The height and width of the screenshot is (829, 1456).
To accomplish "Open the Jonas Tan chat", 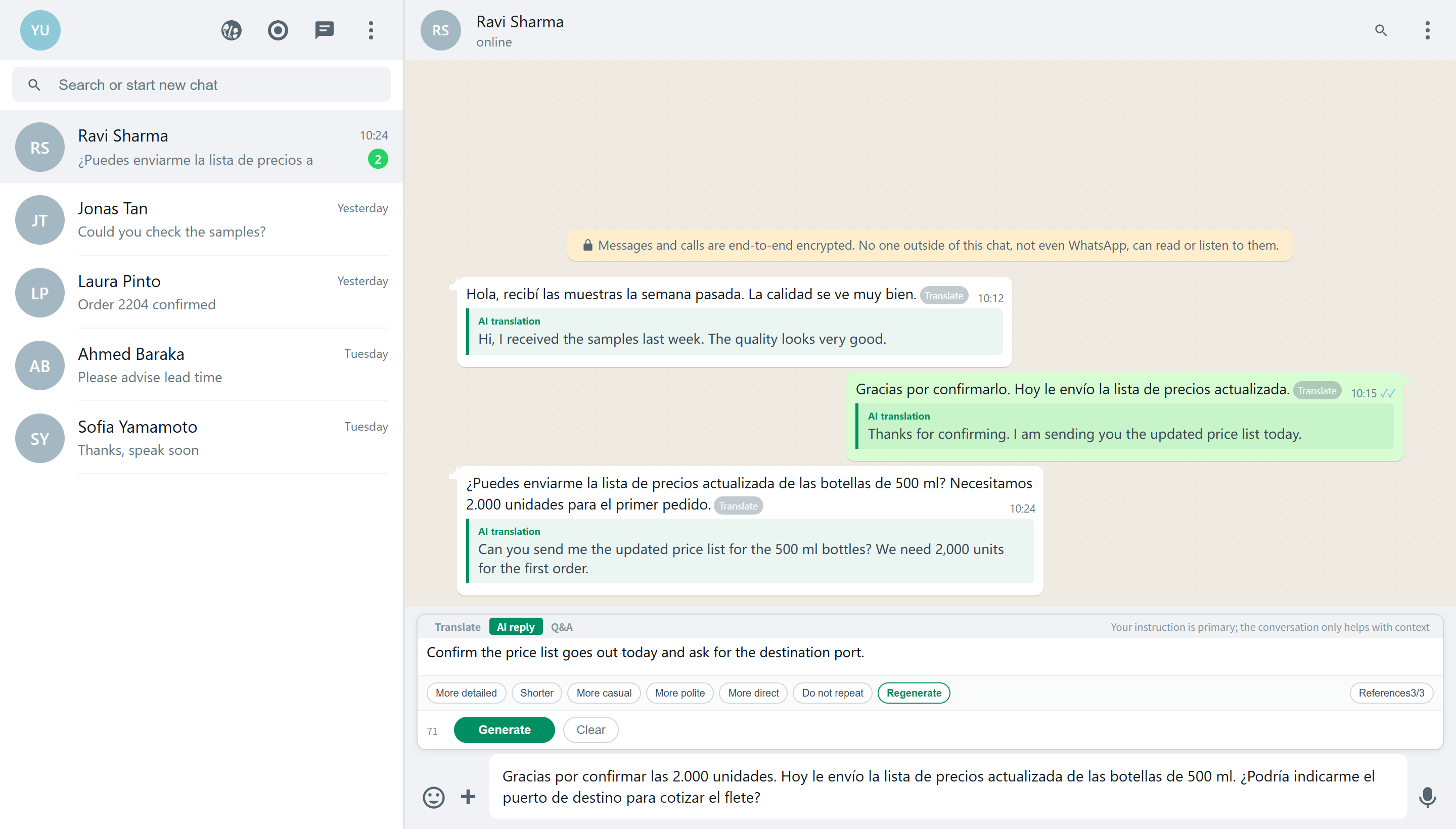I will (x=202, y=220).
